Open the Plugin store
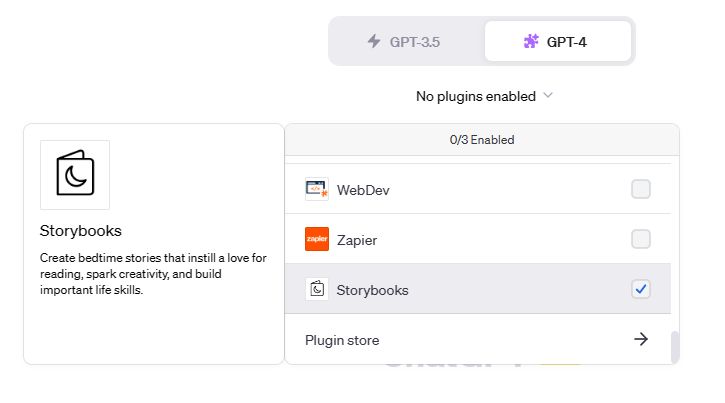 pyautogui.click(x=478, y=340)
